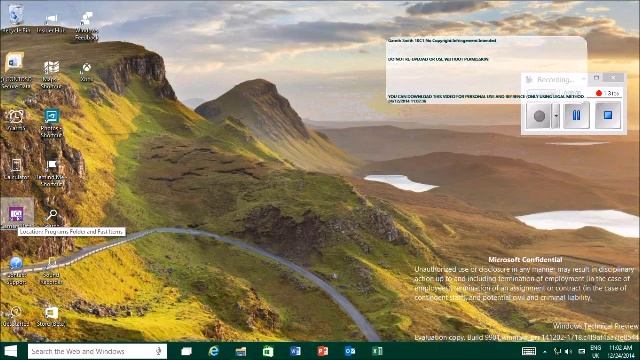Image resolution: width=640 pixels, height=360 pixels.
Task: Open the volume control in the tray
Action: click(x=569, y=351)
